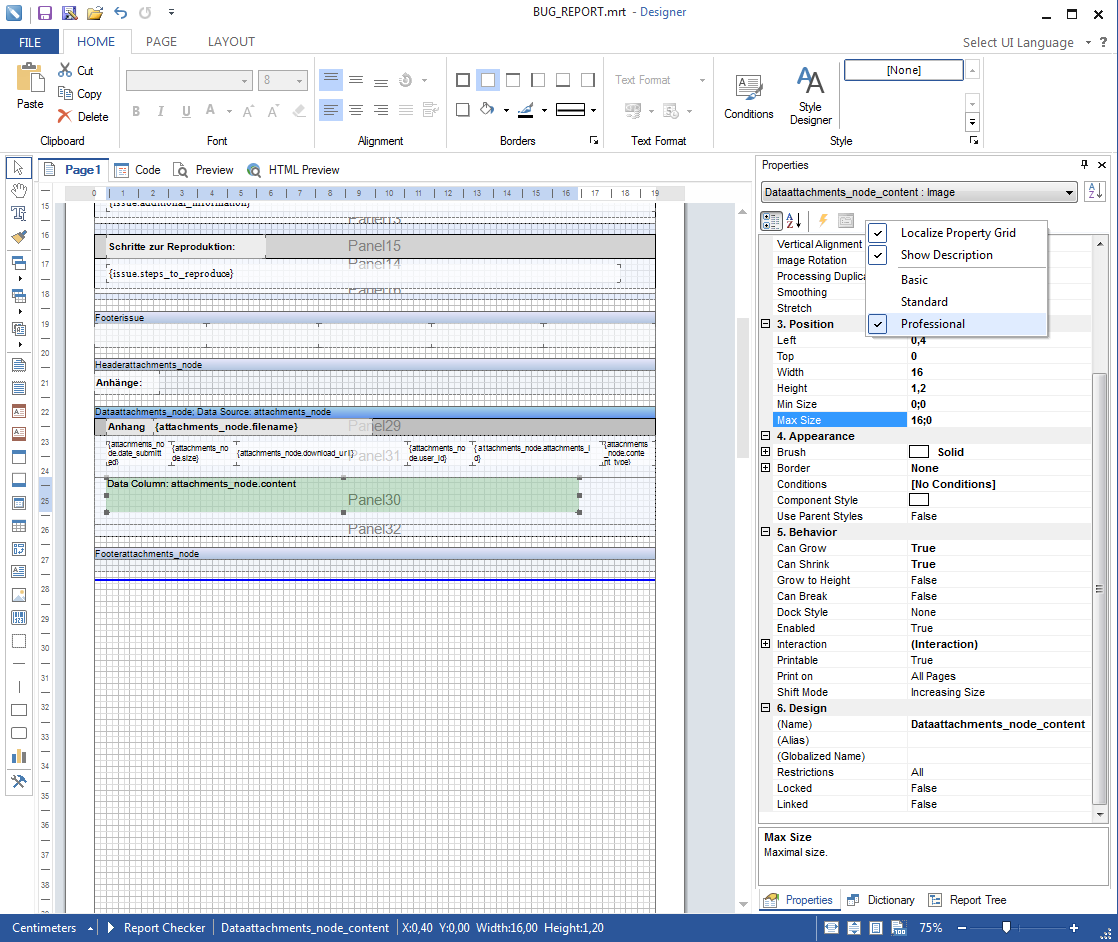
Task: Click the Component Style color swatch
Action: 919,500
